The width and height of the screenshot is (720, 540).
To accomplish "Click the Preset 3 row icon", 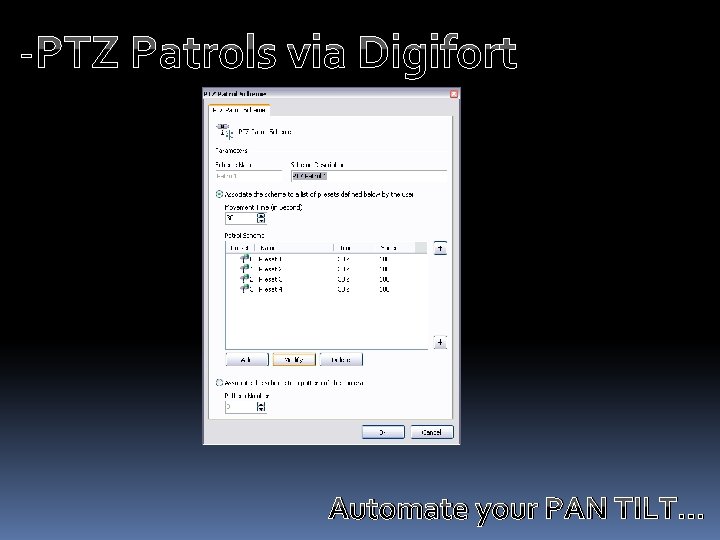I will point(245,279).
